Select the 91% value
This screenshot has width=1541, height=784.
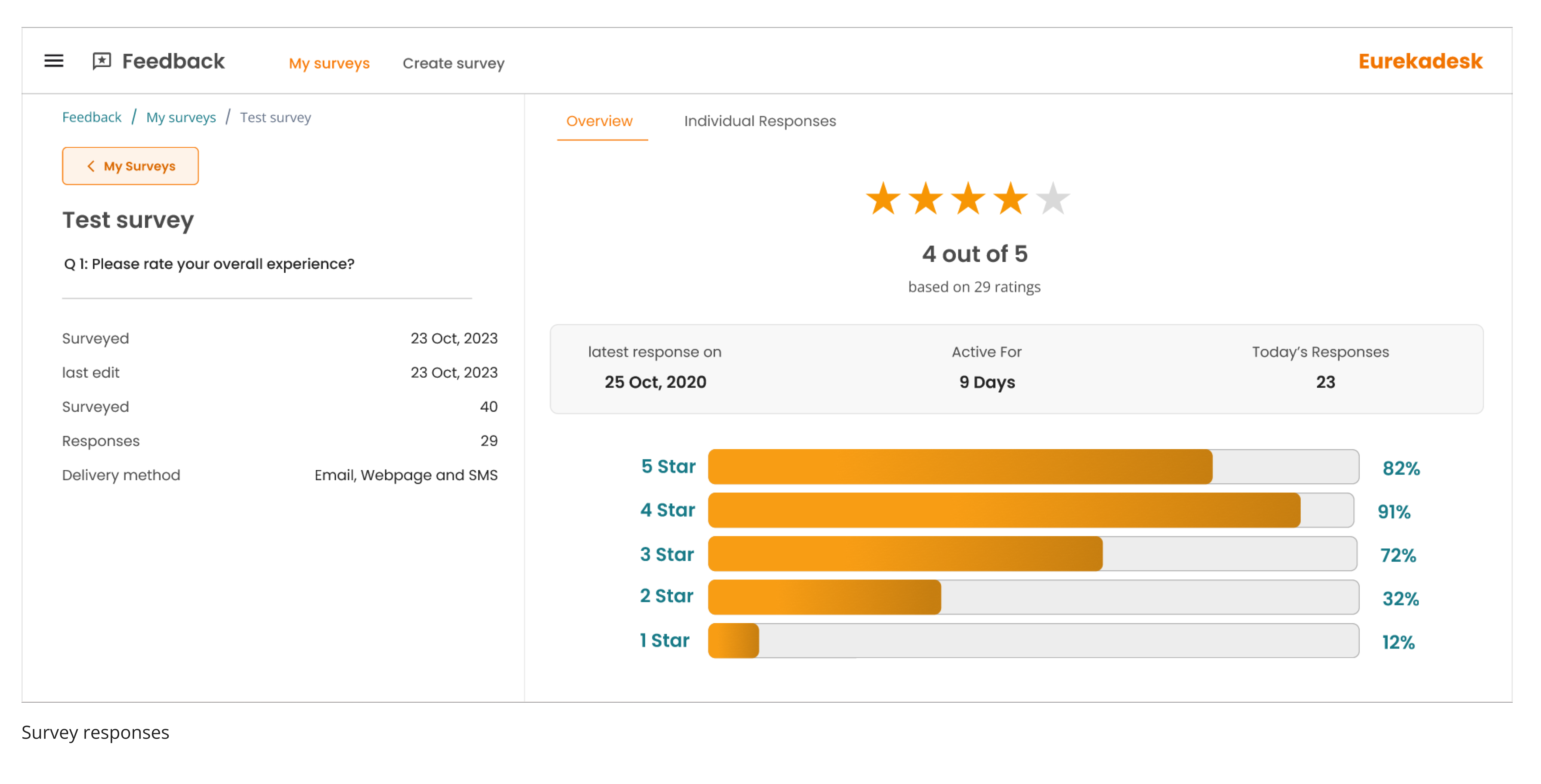(1394, 512)
